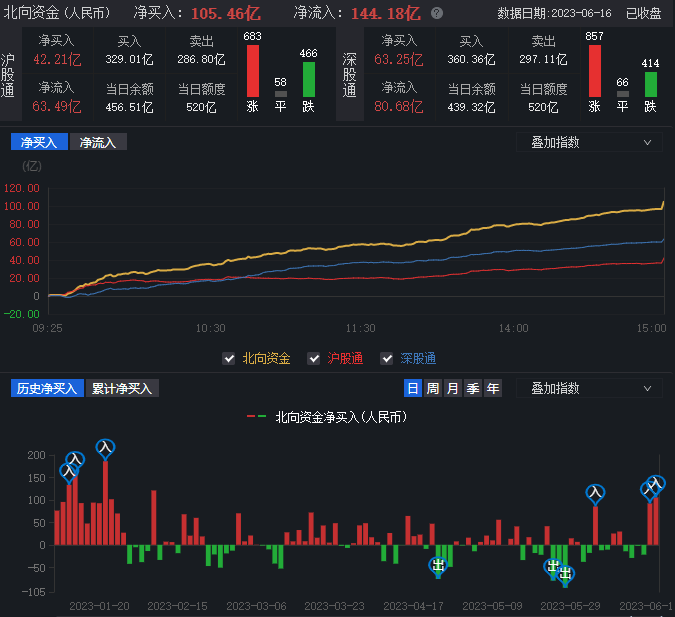Click the help icon beside 净流入 total
The height and width of the screenshot is (617, 675).
(x=437, y=14)
